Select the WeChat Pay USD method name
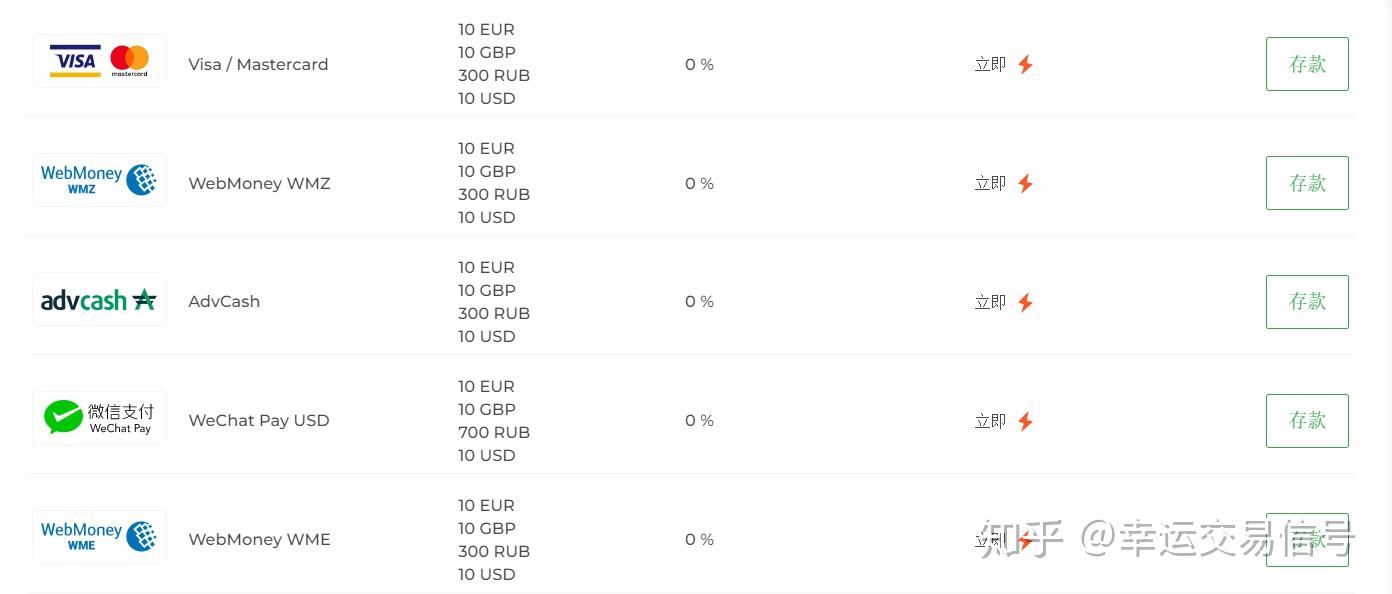Image resolution: width=1392 pixels, height=594 pixels. coord(259,420)
